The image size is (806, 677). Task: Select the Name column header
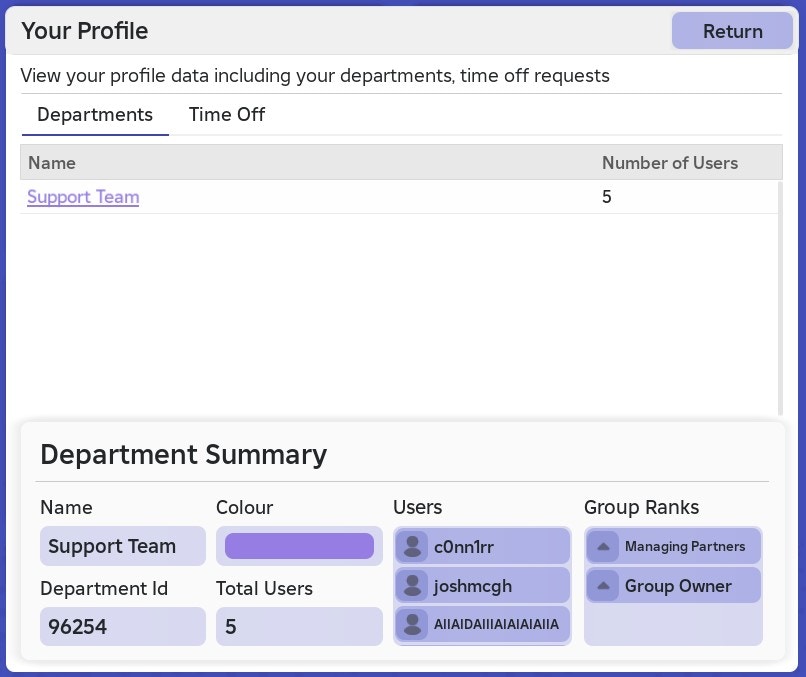click(x=52, y=163)
